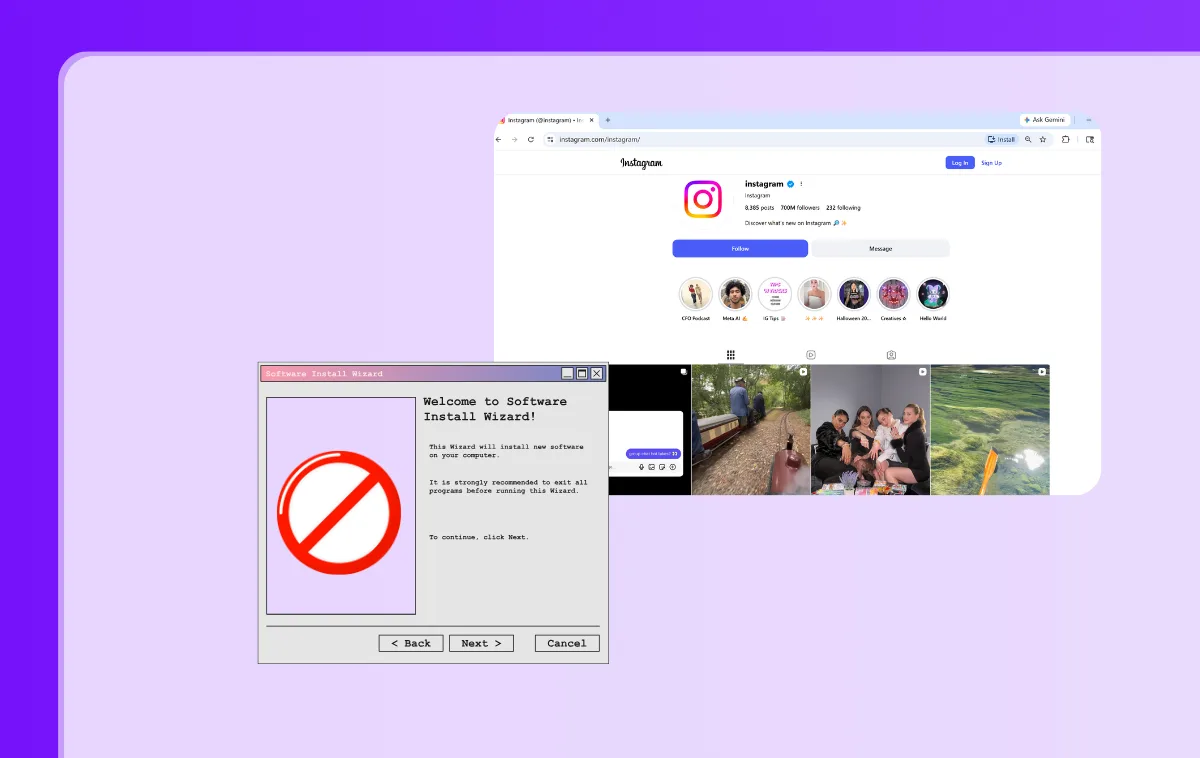
Task: Bookmark this page with the star icon
Action: point(1043,140)
